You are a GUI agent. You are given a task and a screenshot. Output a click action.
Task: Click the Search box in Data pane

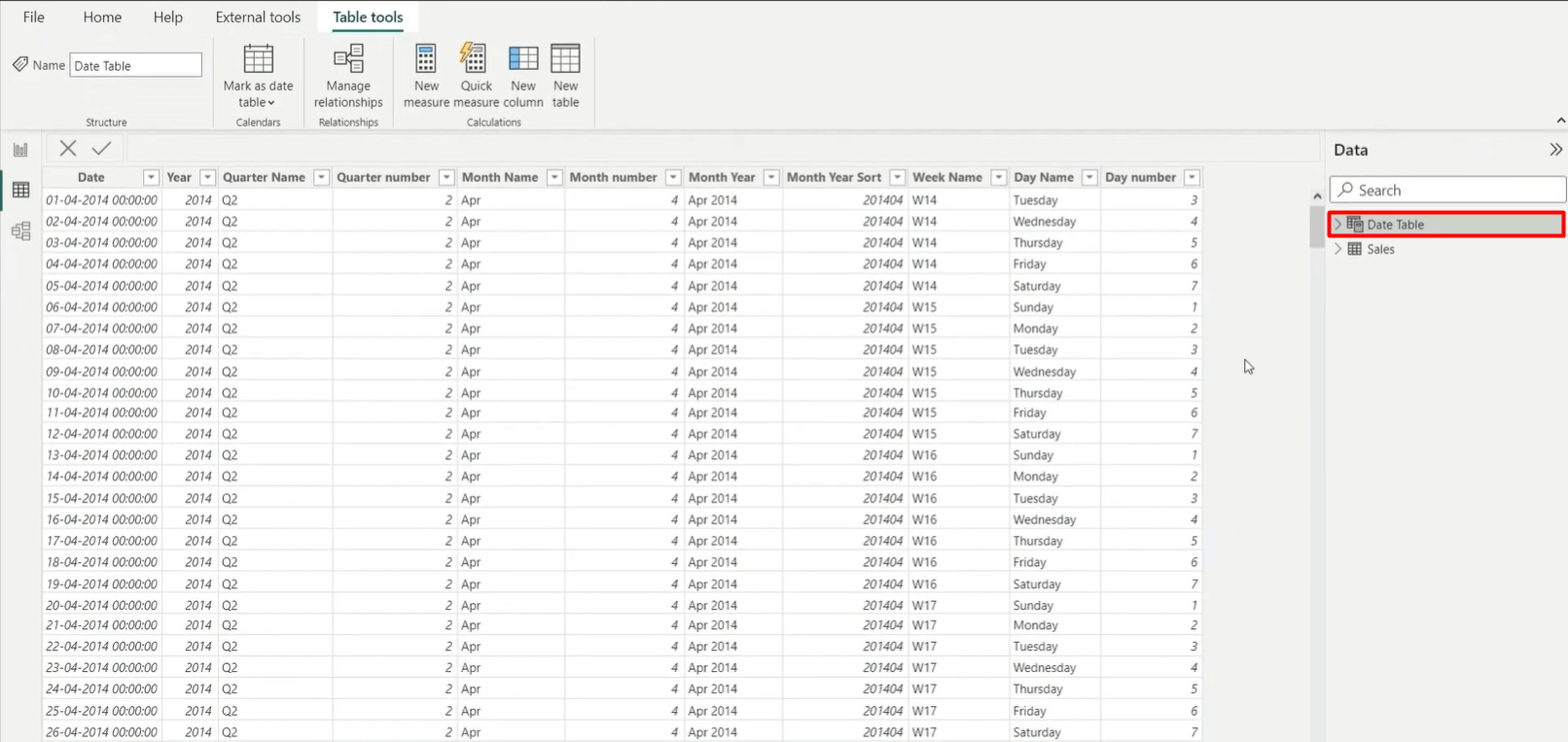coord(1447,190)
